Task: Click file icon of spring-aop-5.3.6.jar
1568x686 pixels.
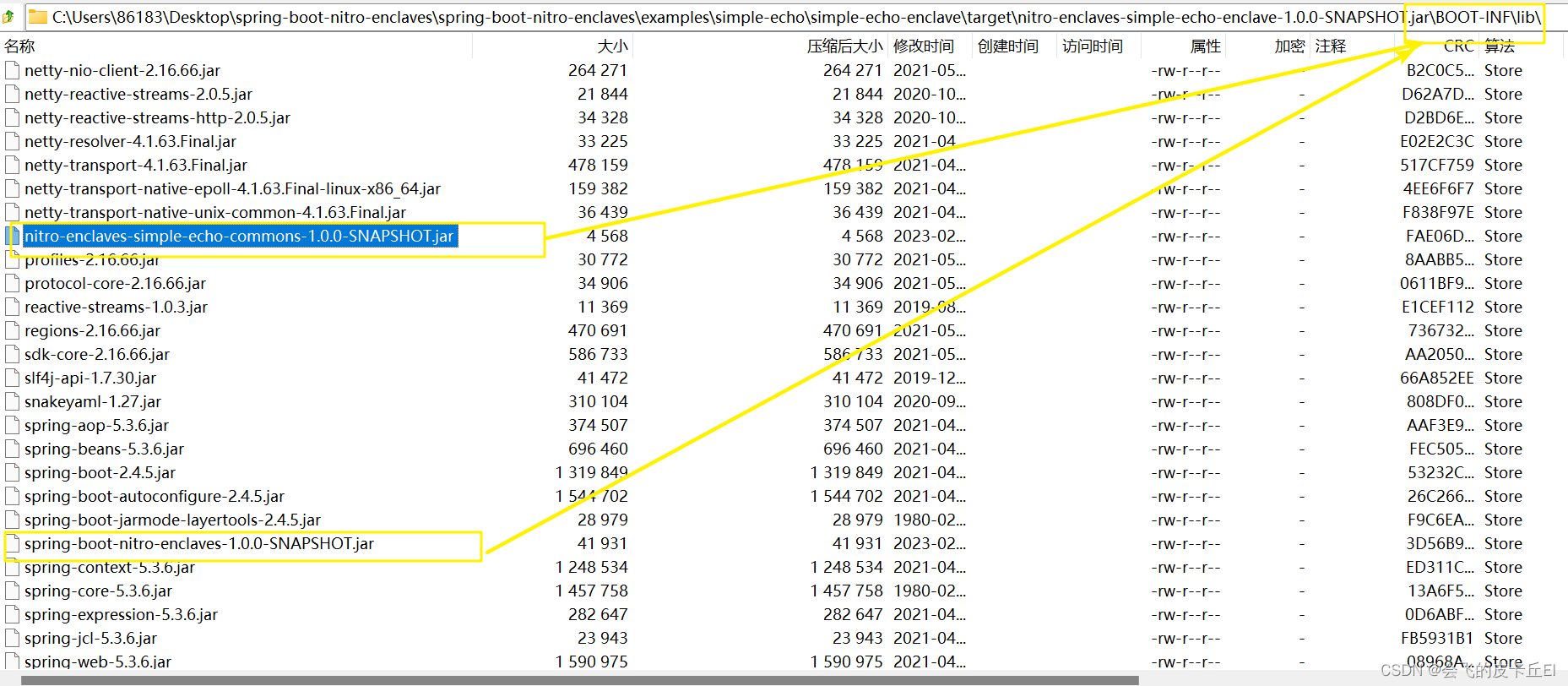Action: [x=12, y=425]
